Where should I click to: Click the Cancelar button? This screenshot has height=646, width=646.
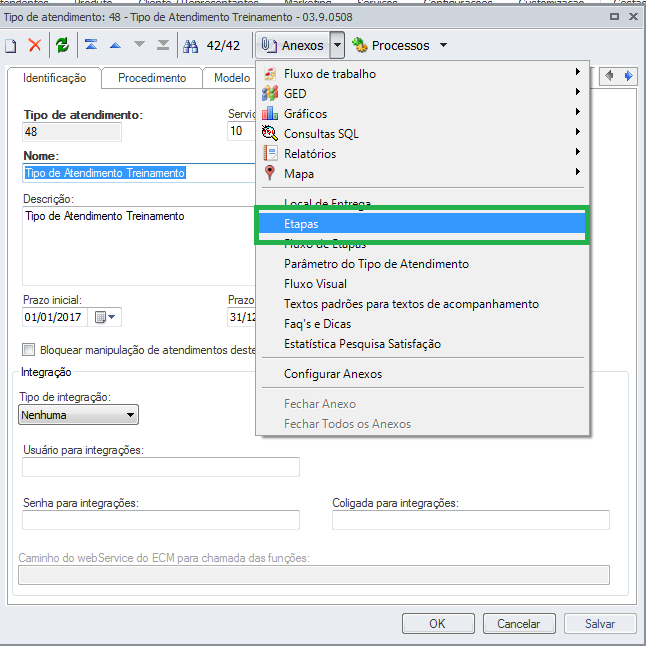pos(519,624)
